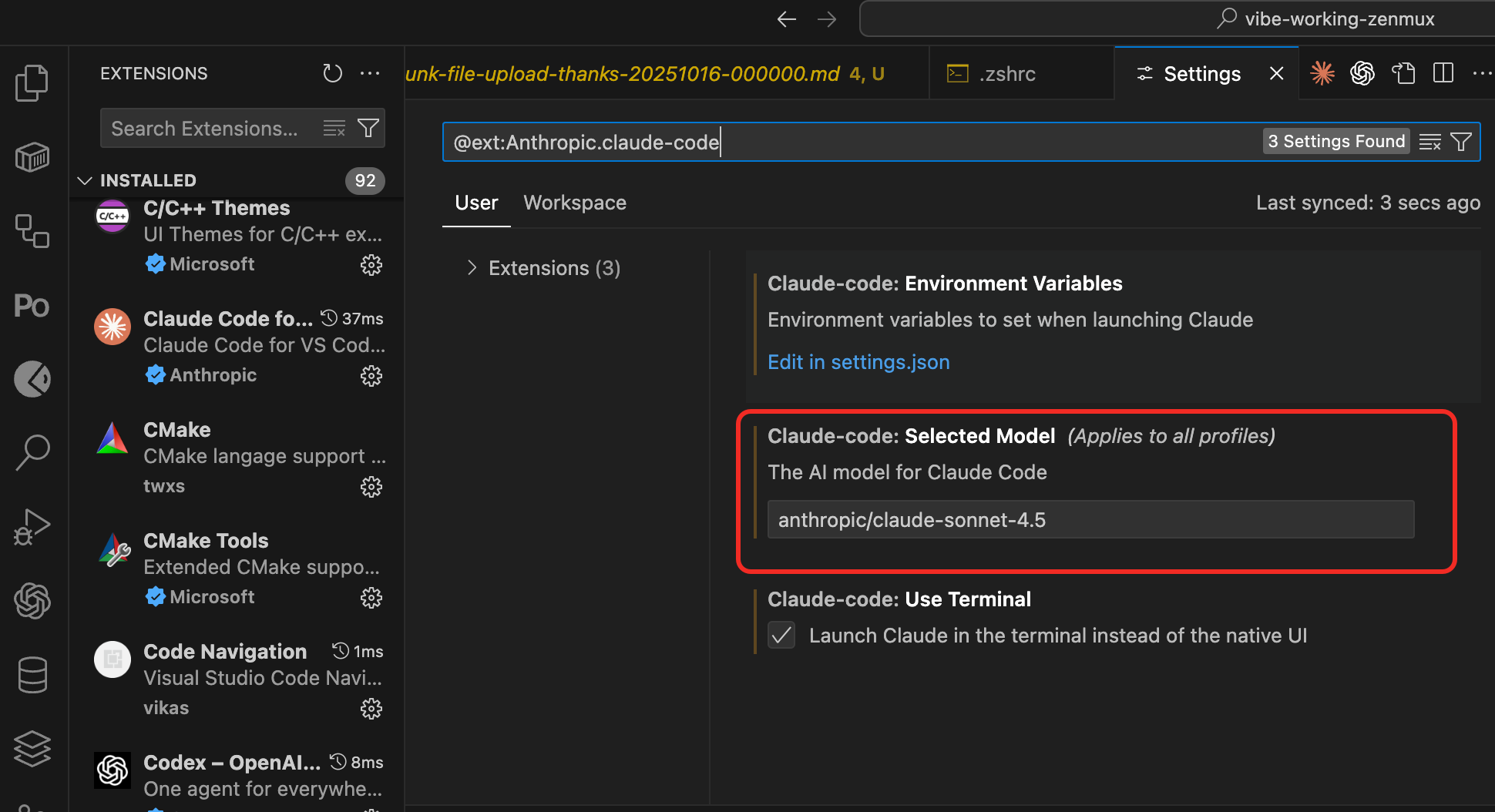Uncheck Launch Claude in the terminal option
Viewport: 1495px width, 812px height.
pyautogui.click(x=781, y=635)
